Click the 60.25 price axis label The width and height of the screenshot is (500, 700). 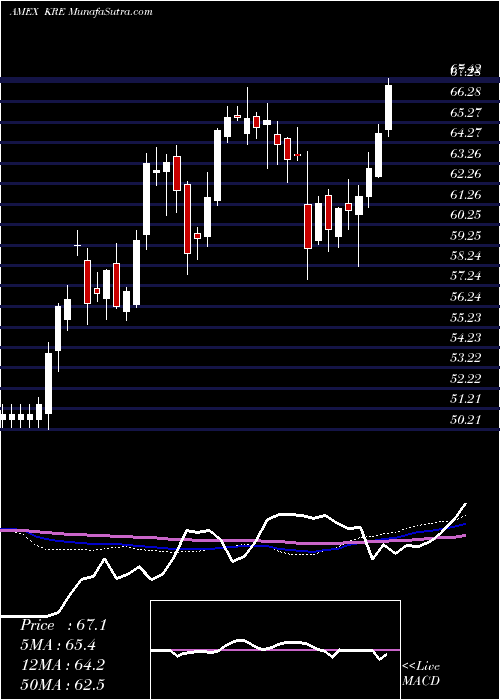coord(466,215)
